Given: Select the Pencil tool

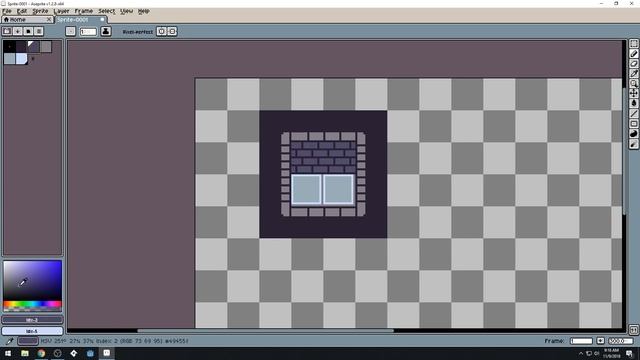Looking at the screenshot, I should coord(633,53).
